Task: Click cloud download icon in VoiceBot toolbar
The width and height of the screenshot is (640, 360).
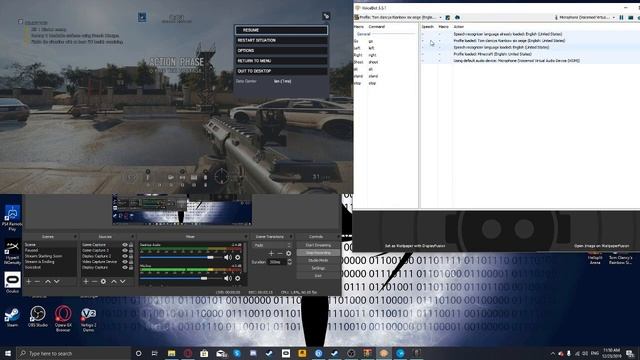Action: coord(457,18)
